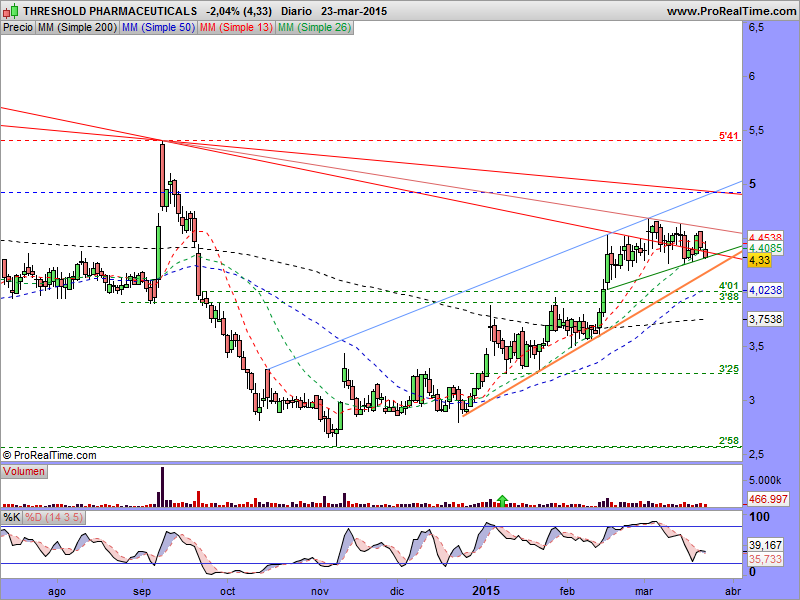Click the 2'58 support level label
The width and height of the screenshot is (800, 600).
[x=729, y=441]
